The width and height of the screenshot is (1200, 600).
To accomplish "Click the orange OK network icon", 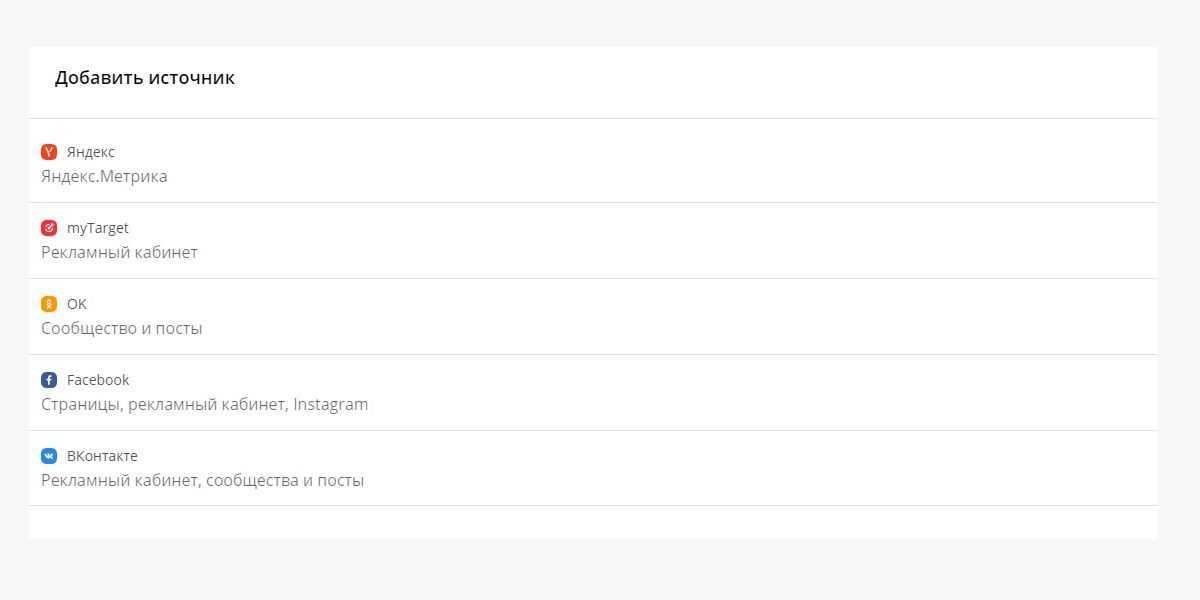I will [x=49, y=304].
